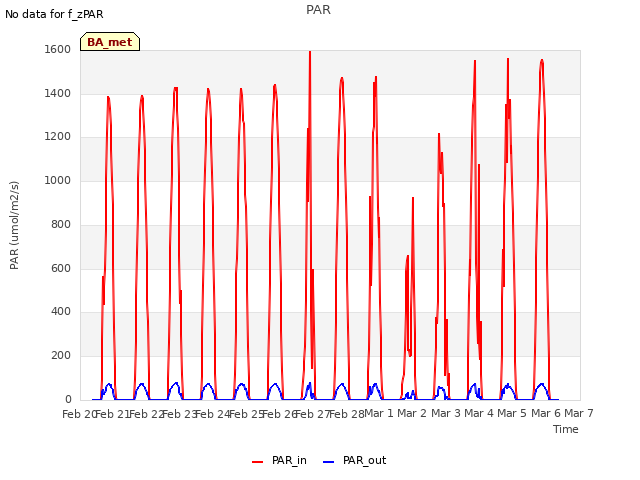This screenshot has width=640, height=480.
Task: Click the Mar 6 x-axis label
Action: click(546, 413)
